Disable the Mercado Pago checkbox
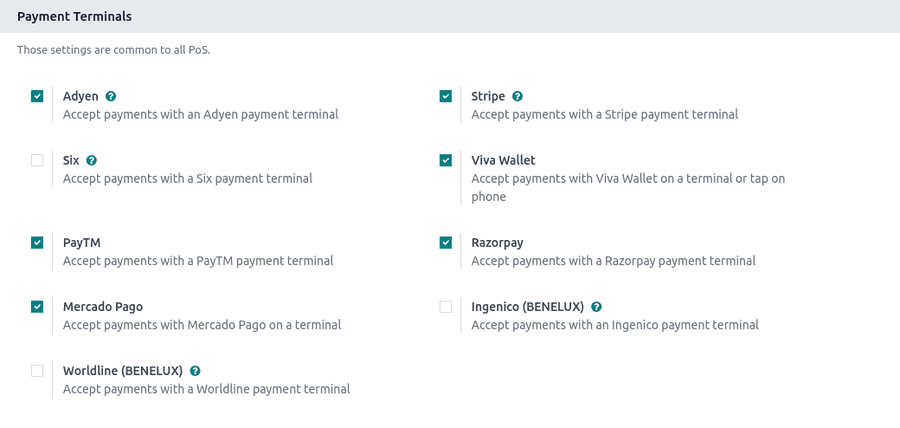 pyautogui.click(x=37, y=306)
